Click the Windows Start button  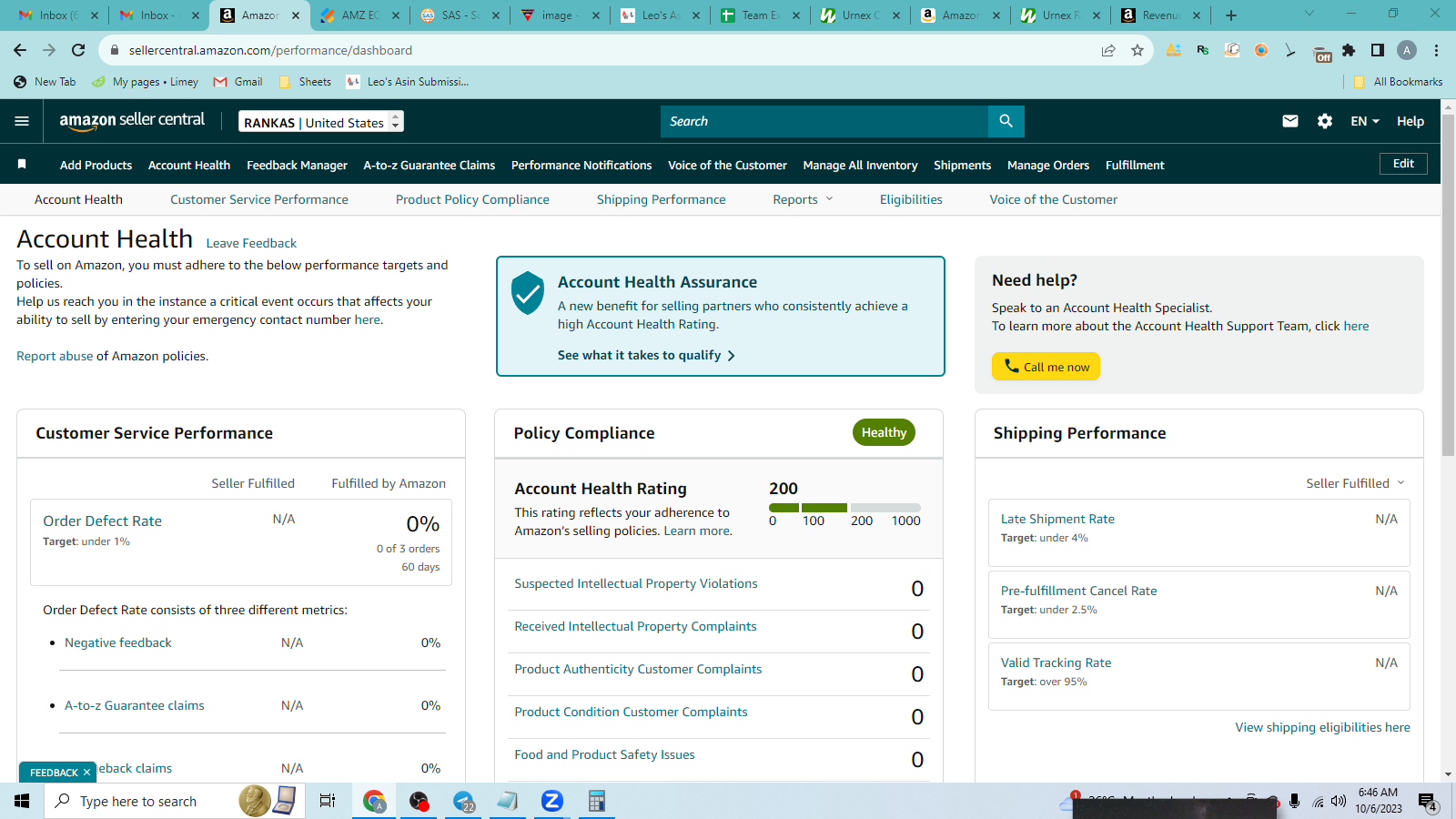tap(22, 801)
